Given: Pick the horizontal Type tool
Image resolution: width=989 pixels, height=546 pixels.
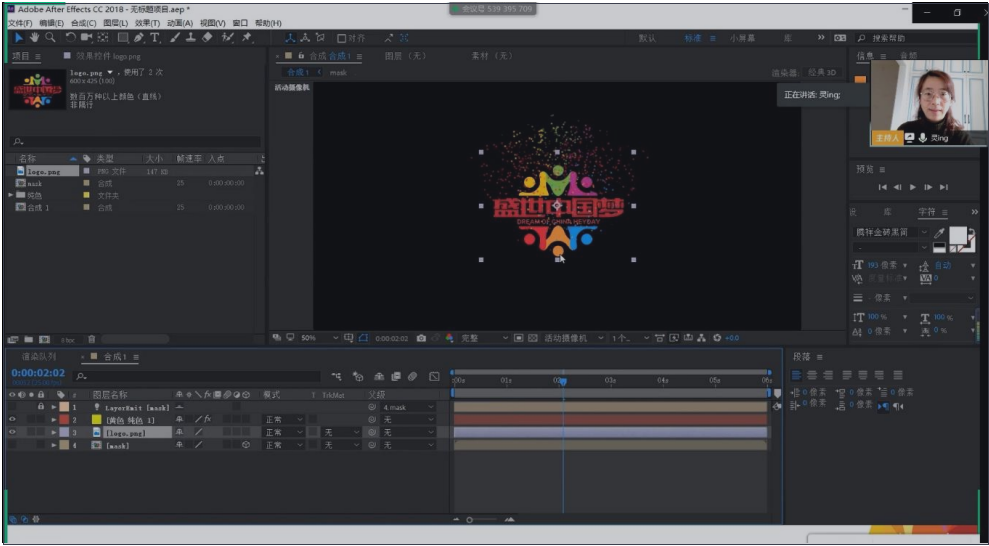Looking at the screenshot, I should pyautogui.click(x=154, y=38).
